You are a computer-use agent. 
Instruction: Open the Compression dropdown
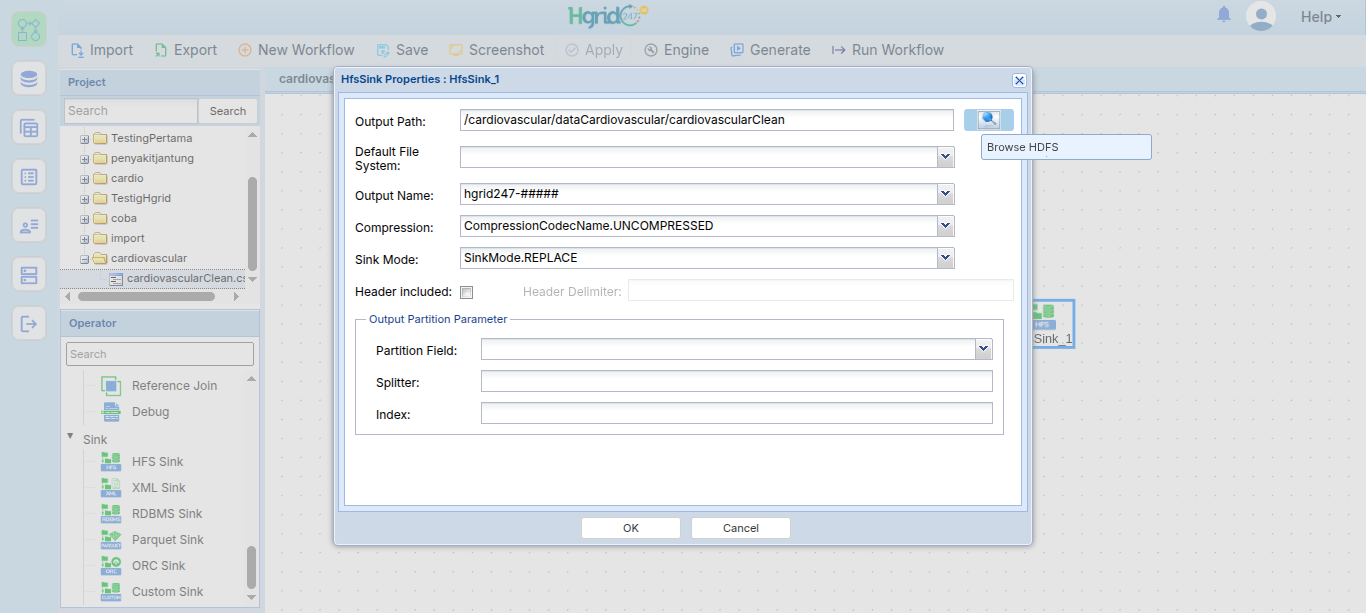tap(945, 226)
